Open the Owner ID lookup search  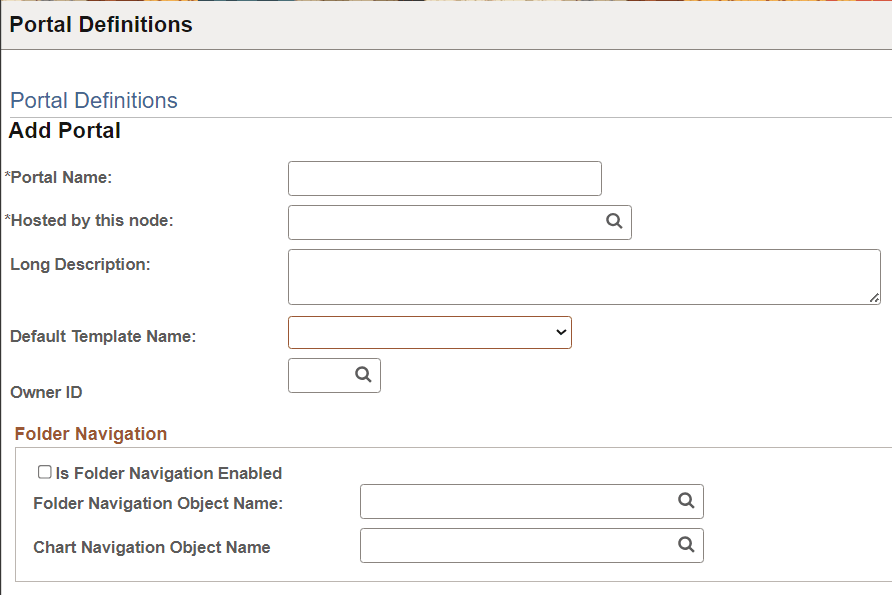click(364, 375)
